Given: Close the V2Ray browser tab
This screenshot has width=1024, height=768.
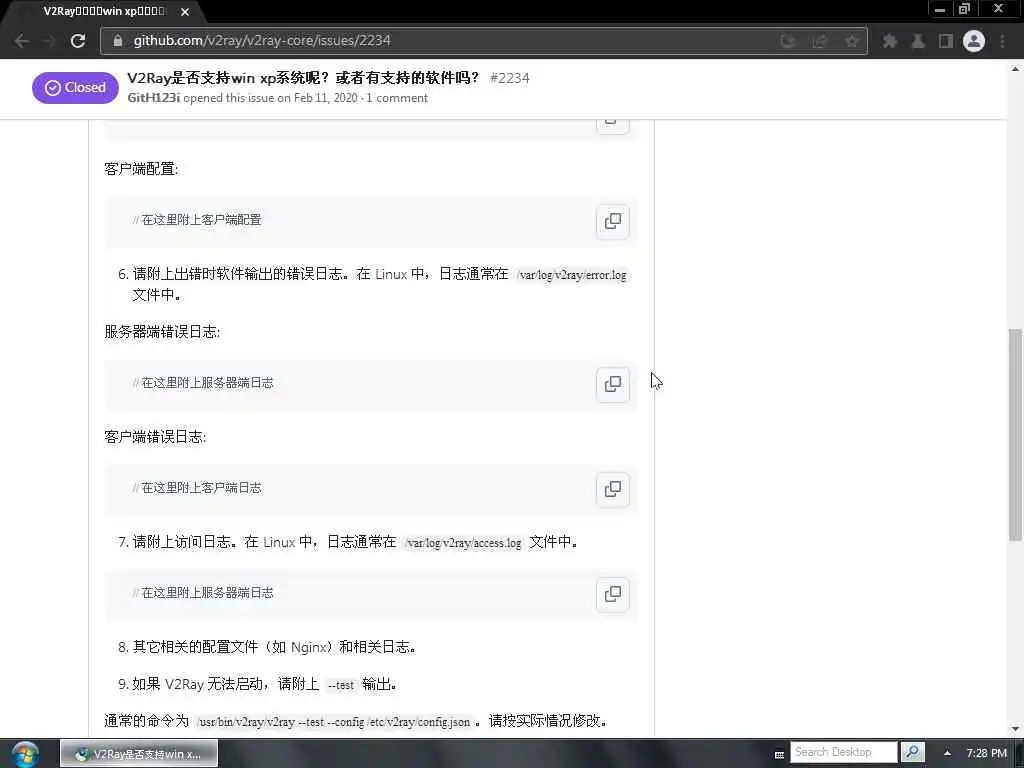Looking at the screenshot, I should click(x=185, y=12).
